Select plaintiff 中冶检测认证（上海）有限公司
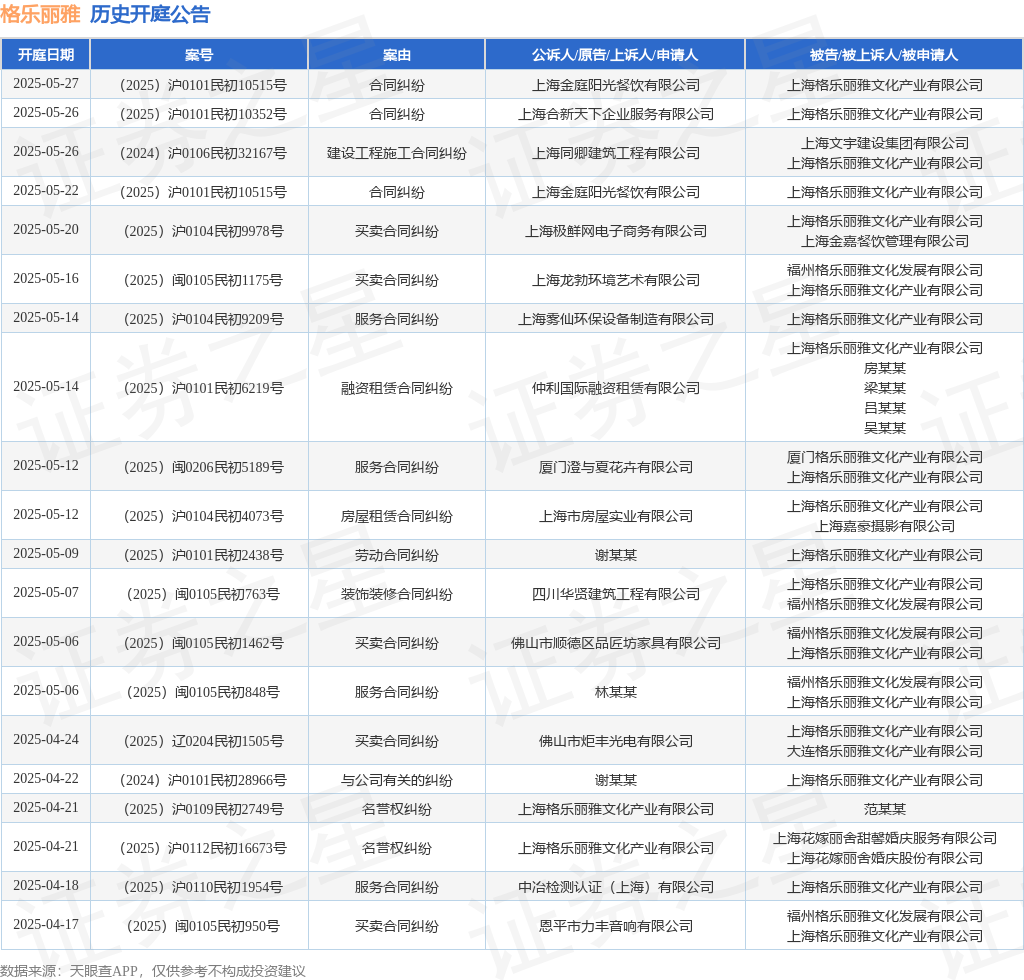 616,887
